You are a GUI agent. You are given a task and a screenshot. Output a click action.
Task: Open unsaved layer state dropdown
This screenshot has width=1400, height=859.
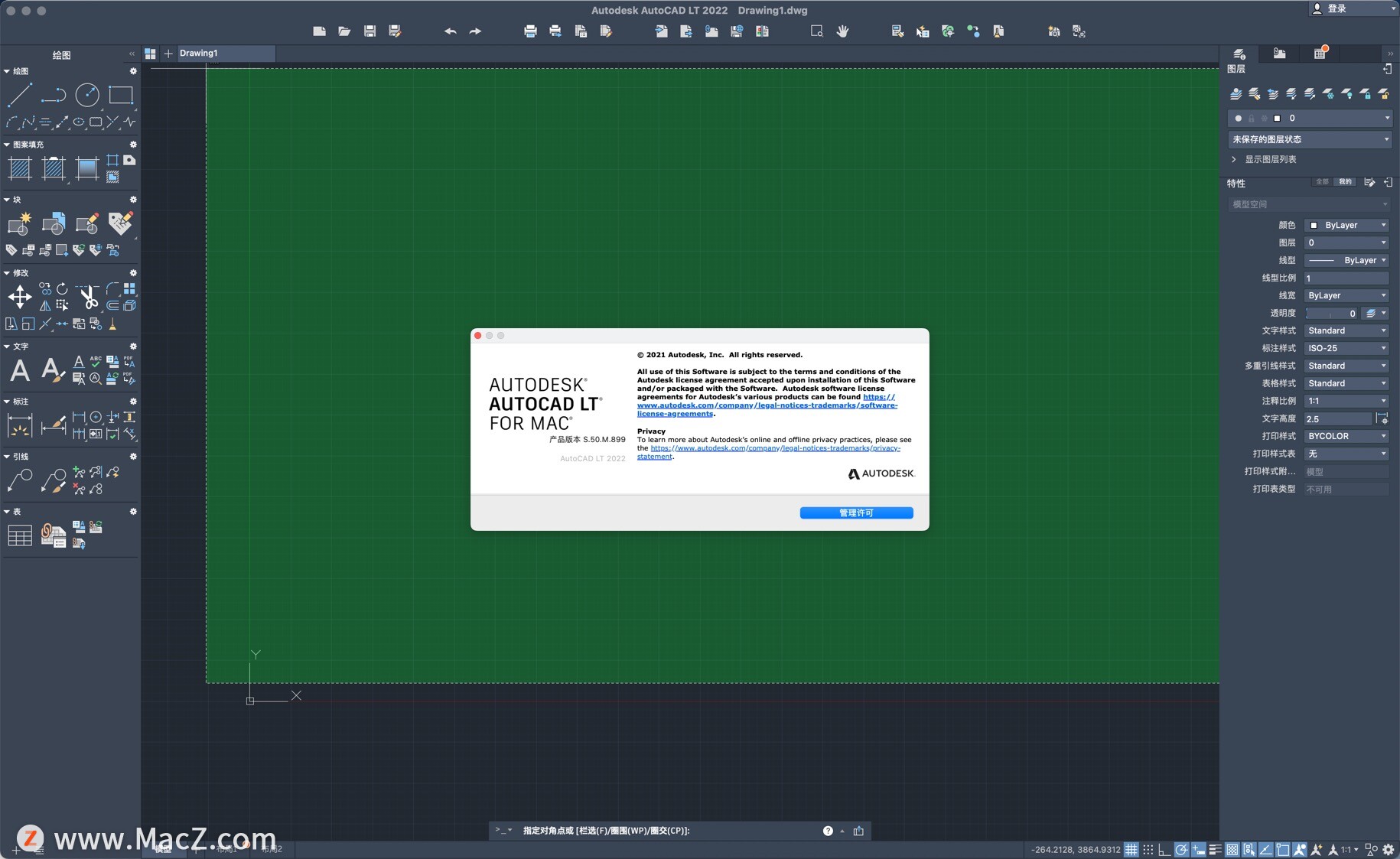[1309, 139]
